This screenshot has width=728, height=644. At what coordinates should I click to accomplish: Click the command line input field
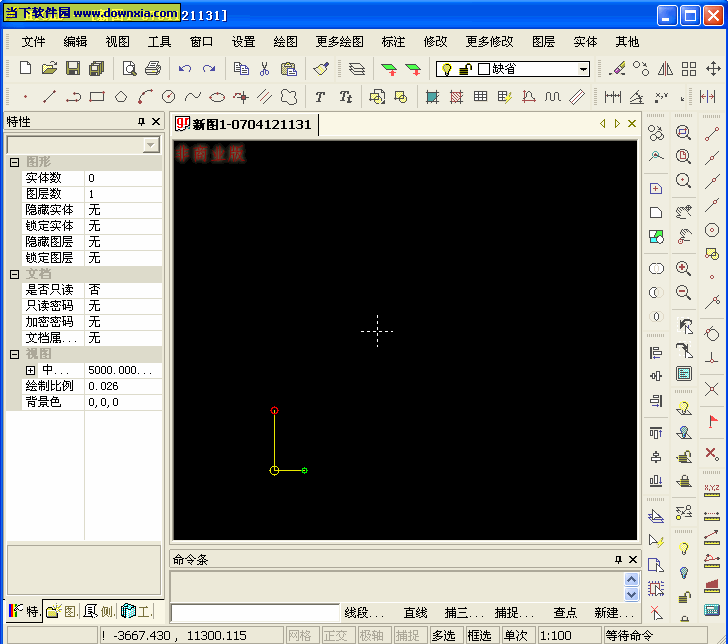pyautogui.click(x=255, y=613)
